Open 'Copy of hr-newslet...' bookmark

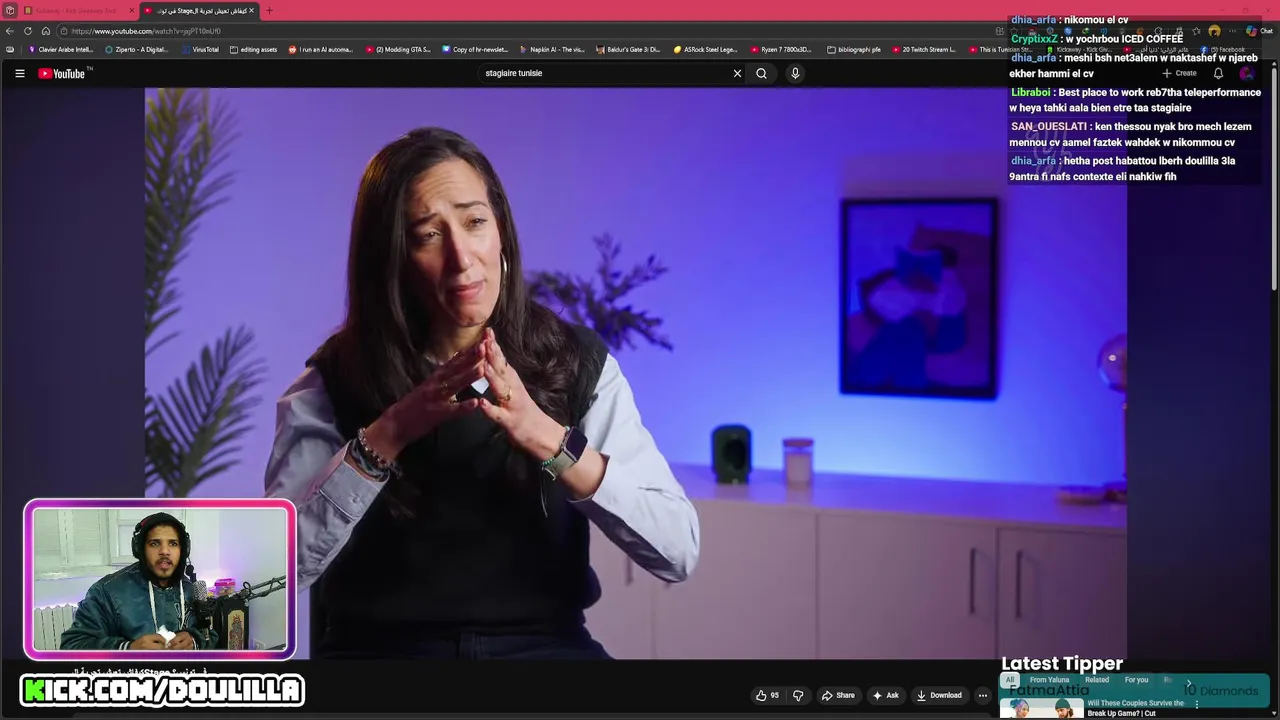point(475,49)
